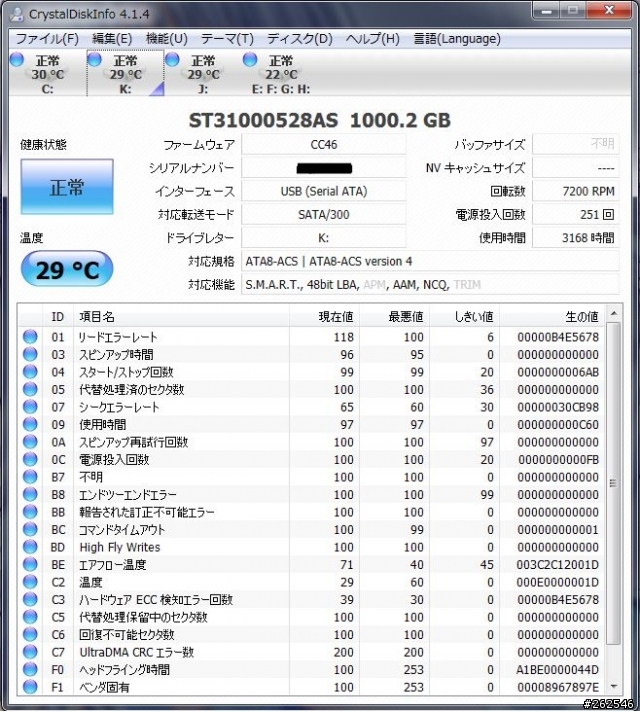The width and height of the screenshot is (640, 712).
Task: Click the 現在値 column header
Action: click(x=324, y=316)
